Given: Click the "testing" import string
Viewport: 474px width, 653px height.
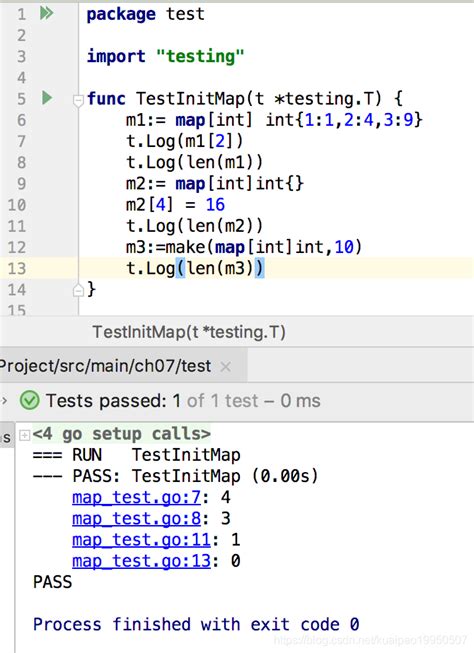Looking at the screenshot, I should [x=200, y=56].
